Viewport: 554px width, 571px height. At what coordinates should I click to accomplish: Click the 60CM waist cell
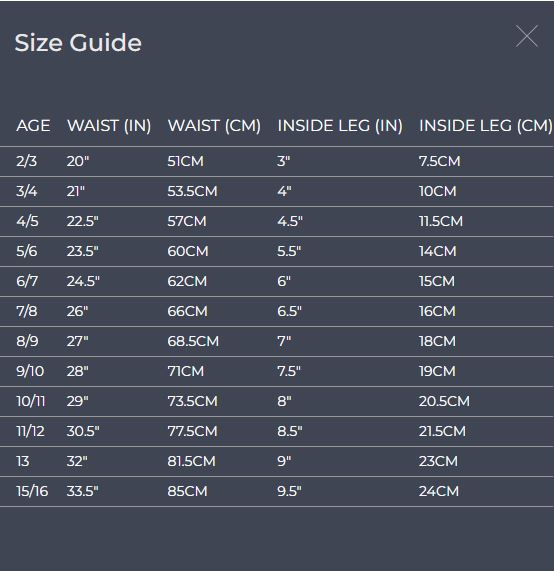tap(188, 251)
